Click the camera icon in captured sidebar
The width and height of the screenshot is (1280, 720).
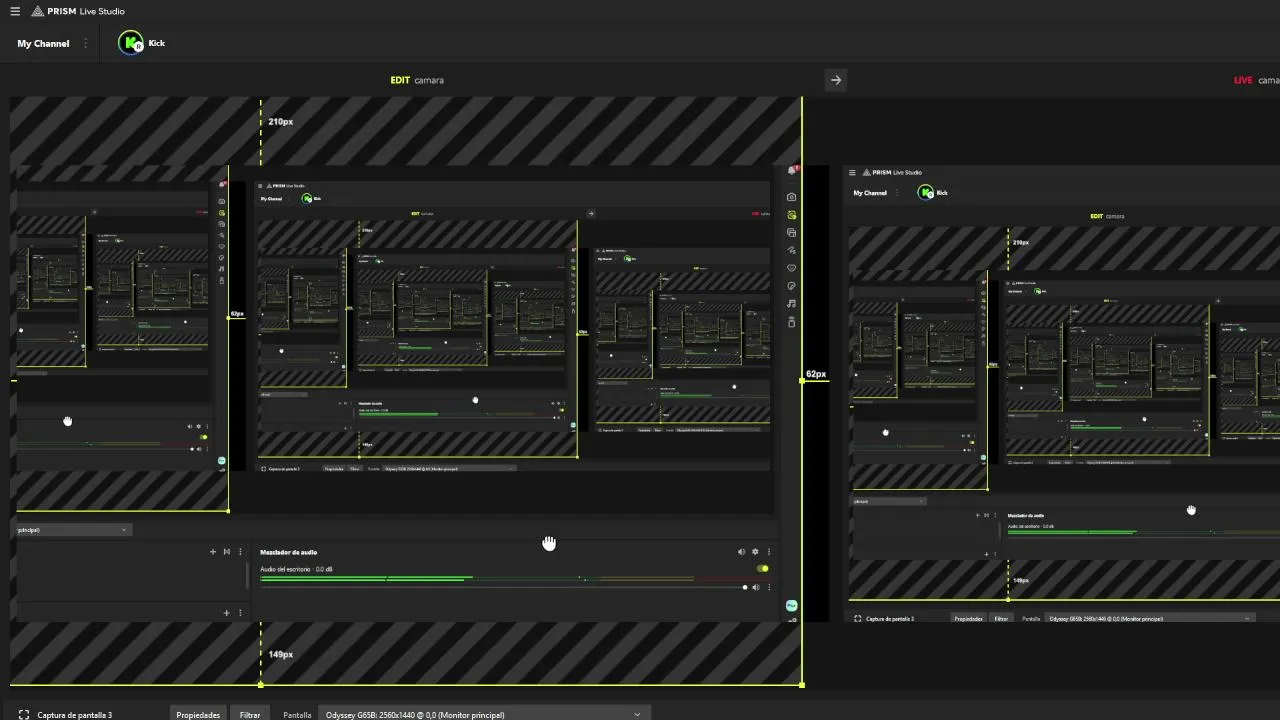(x=791, y=197)
